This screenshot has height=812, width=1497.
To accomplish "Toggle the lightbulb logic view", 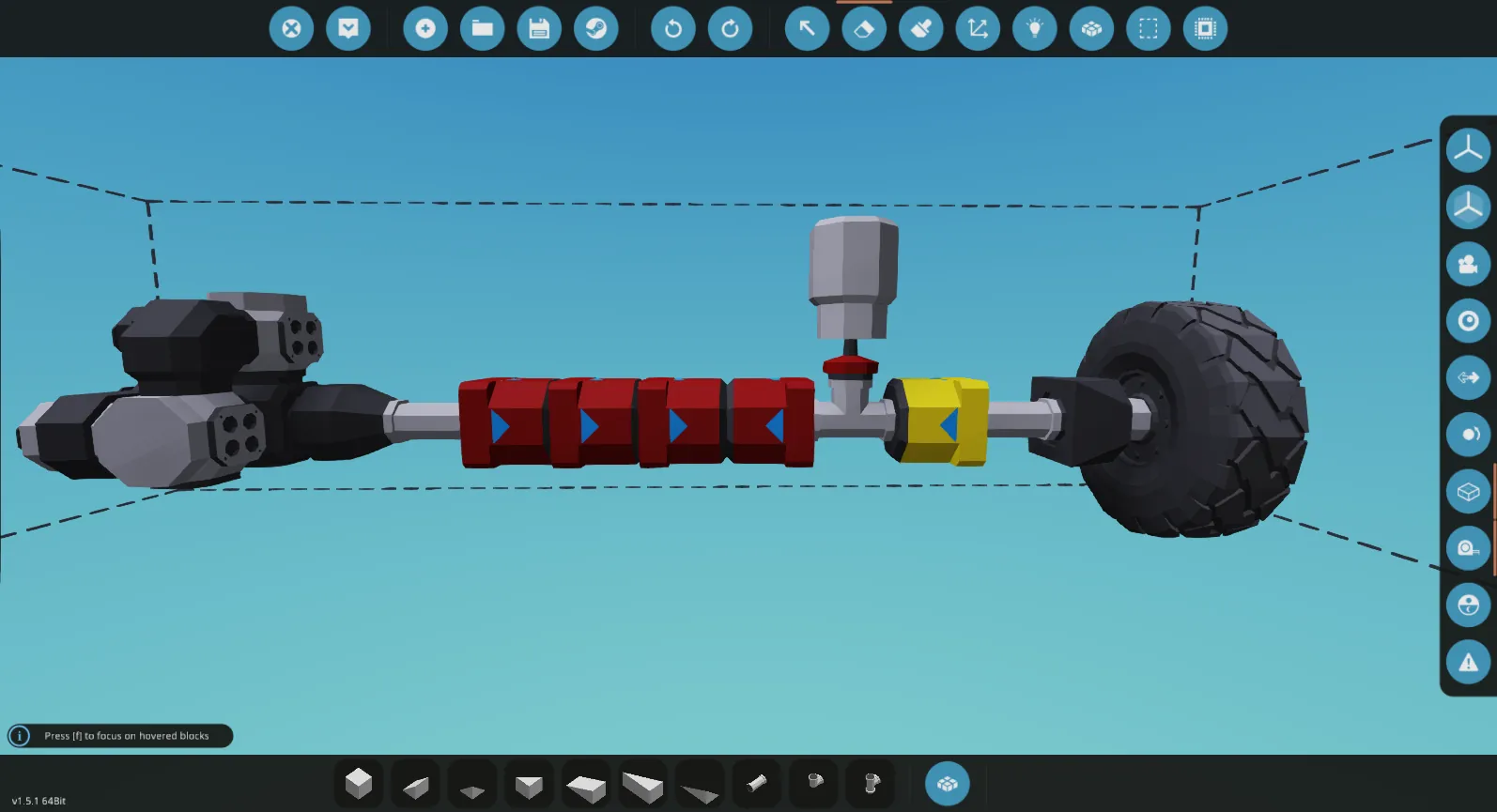I will [1035, 28].
